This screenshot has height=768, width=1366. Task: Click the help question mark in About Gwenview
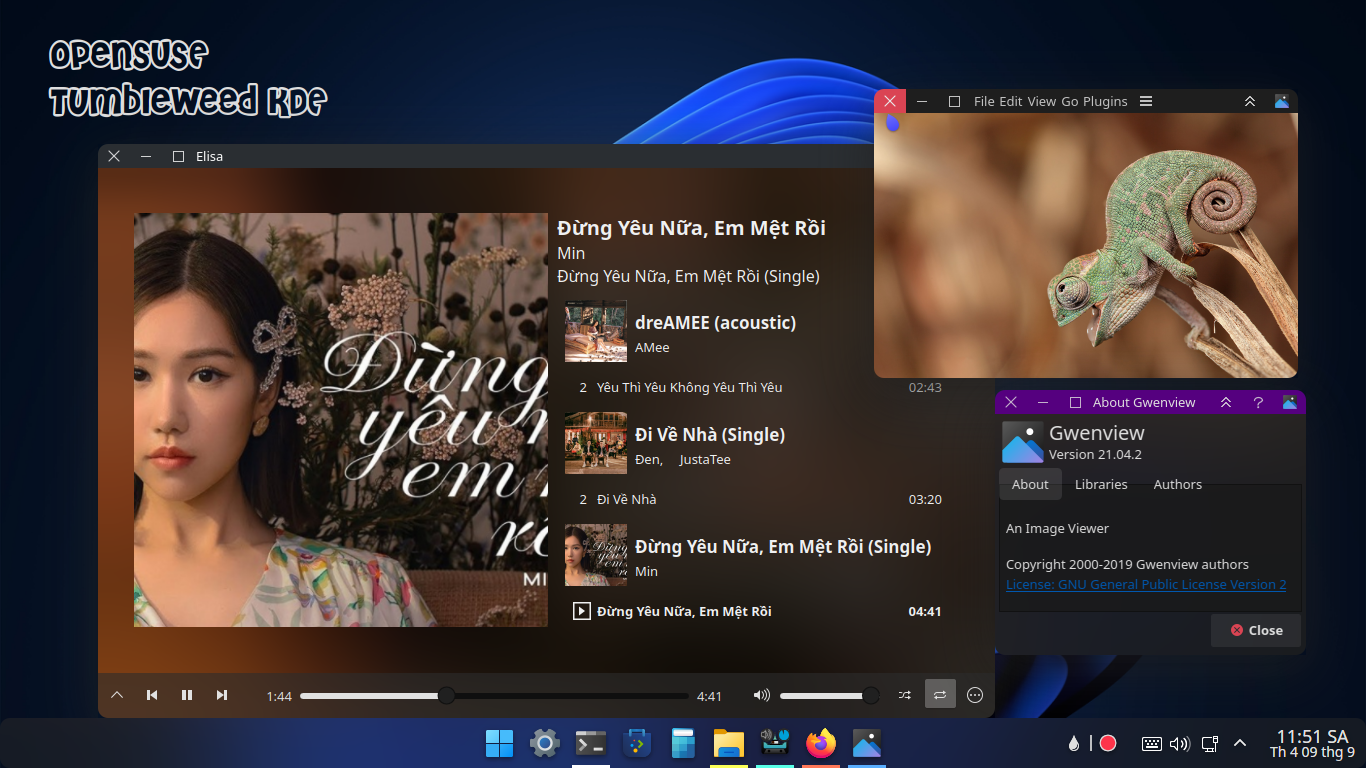[x=1258, y=402]
